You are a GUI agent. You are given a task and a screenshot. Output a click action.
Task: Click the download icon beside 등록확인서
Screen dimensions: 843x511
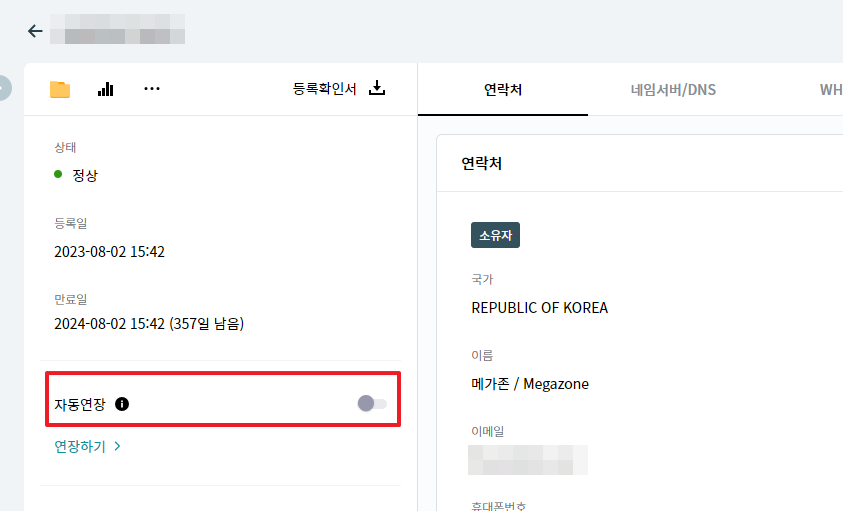coord(377,88)
